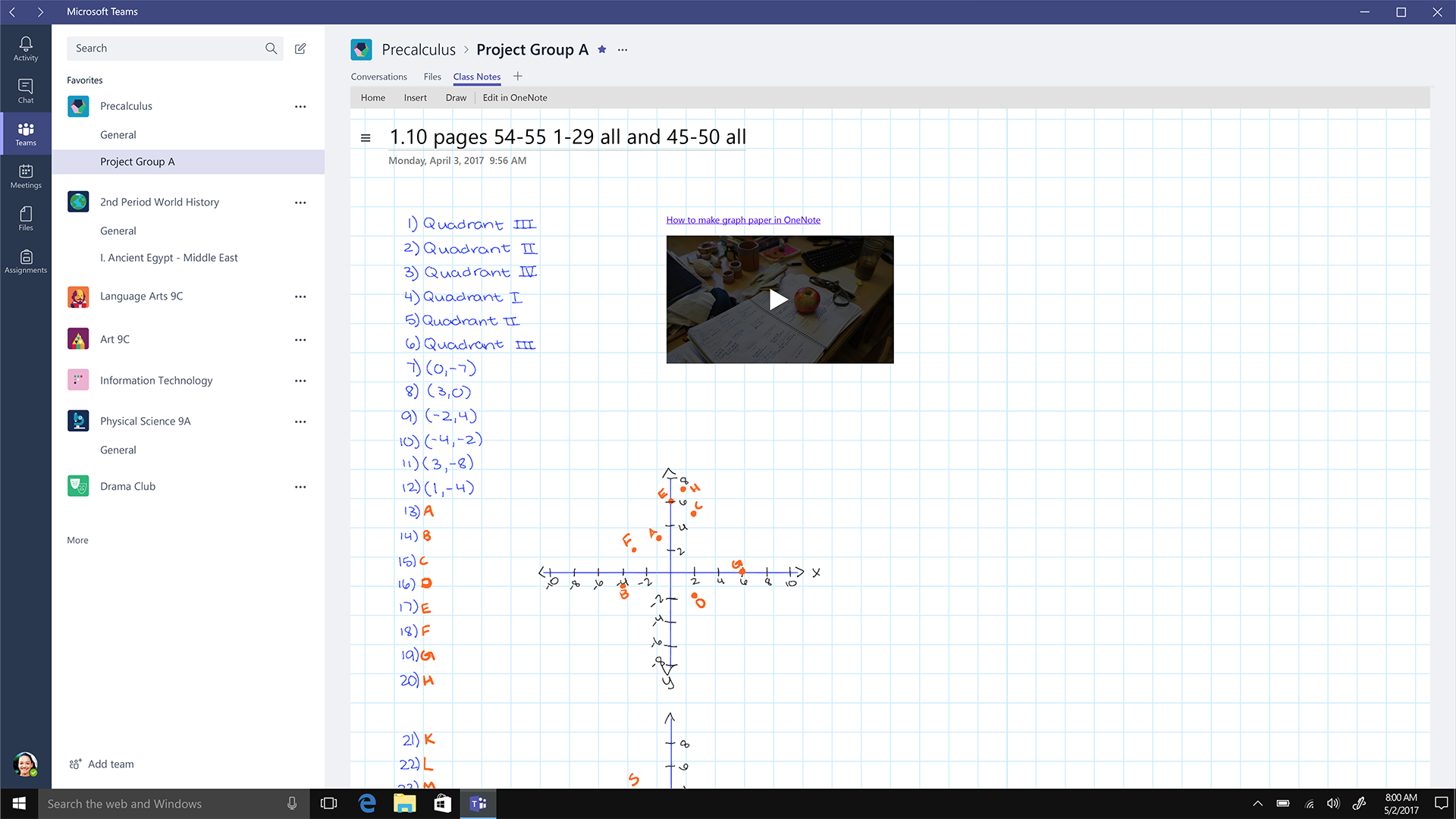Click Edit in OneNote button
Viewport: 1456px width, 819px height.
(515, 98)
